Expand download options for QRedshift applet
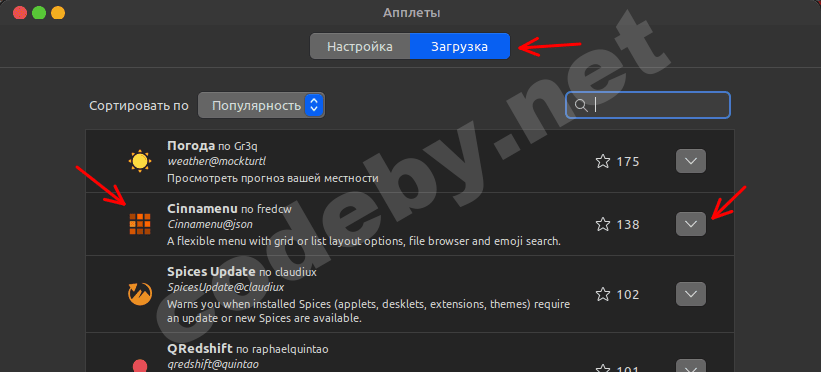Image resolution: width=821 pixels, height=372 pixels. pos(691,366)
